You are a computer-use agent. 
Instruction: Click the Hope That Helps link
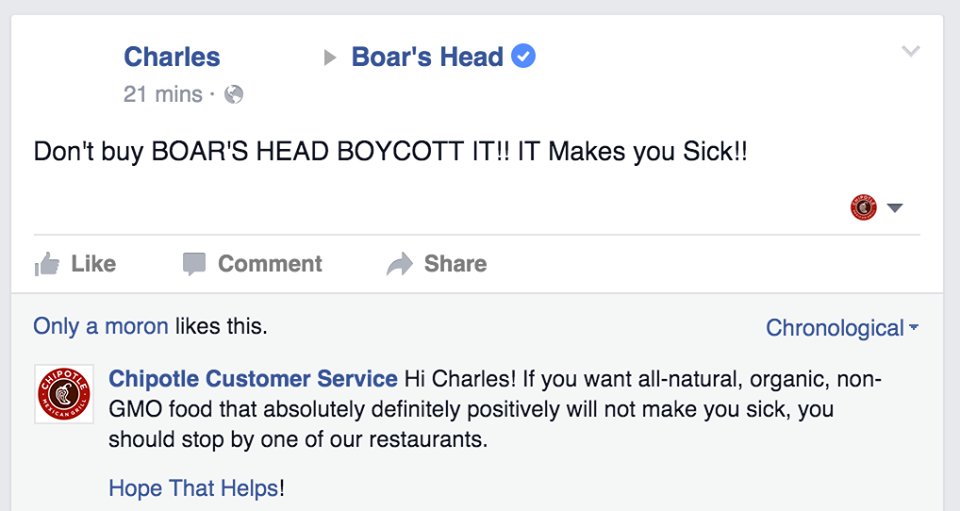point(193,488)
